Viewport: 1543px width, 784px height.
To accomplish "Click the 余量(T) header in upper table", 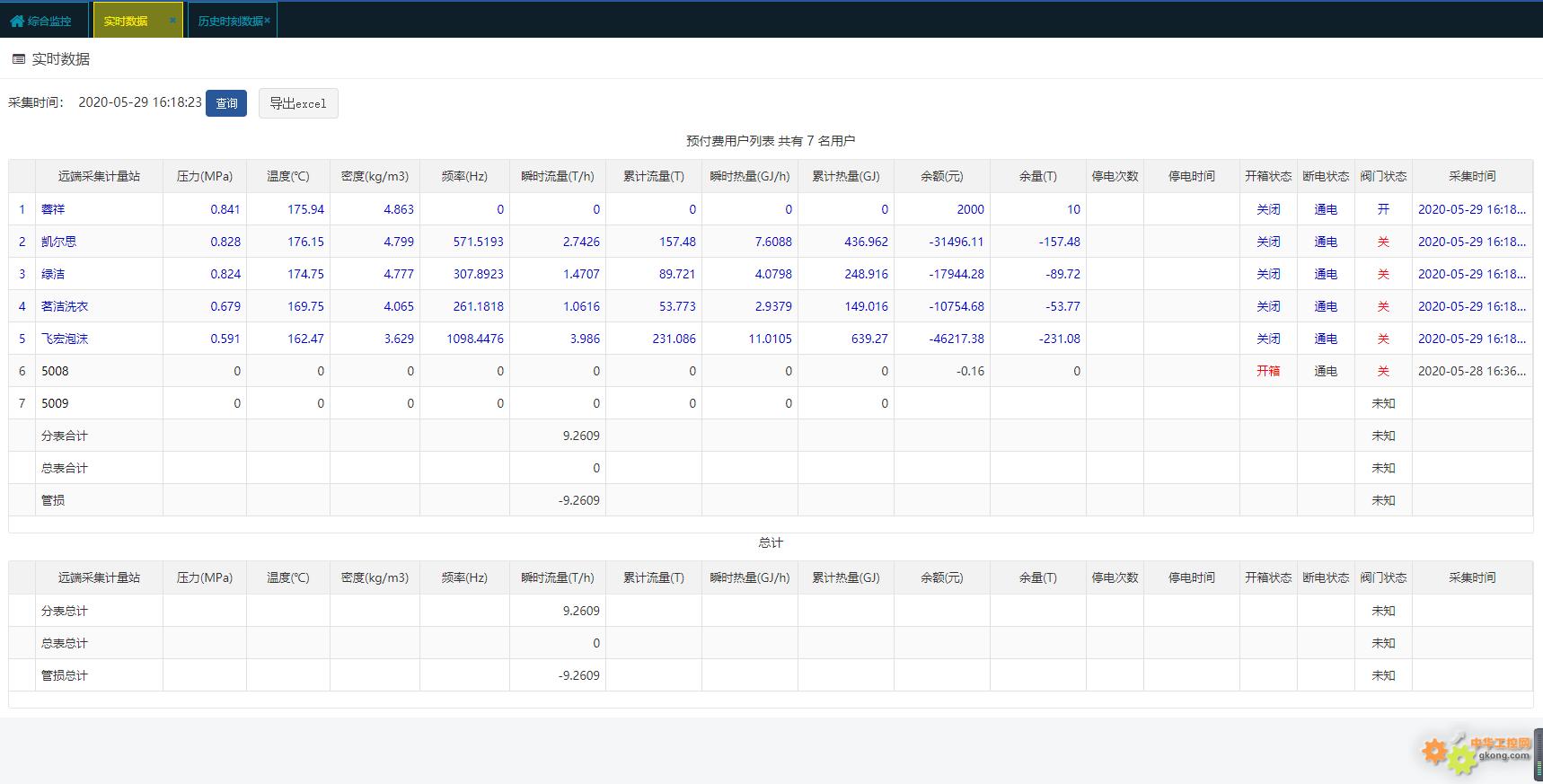I will click(1038, 176).
